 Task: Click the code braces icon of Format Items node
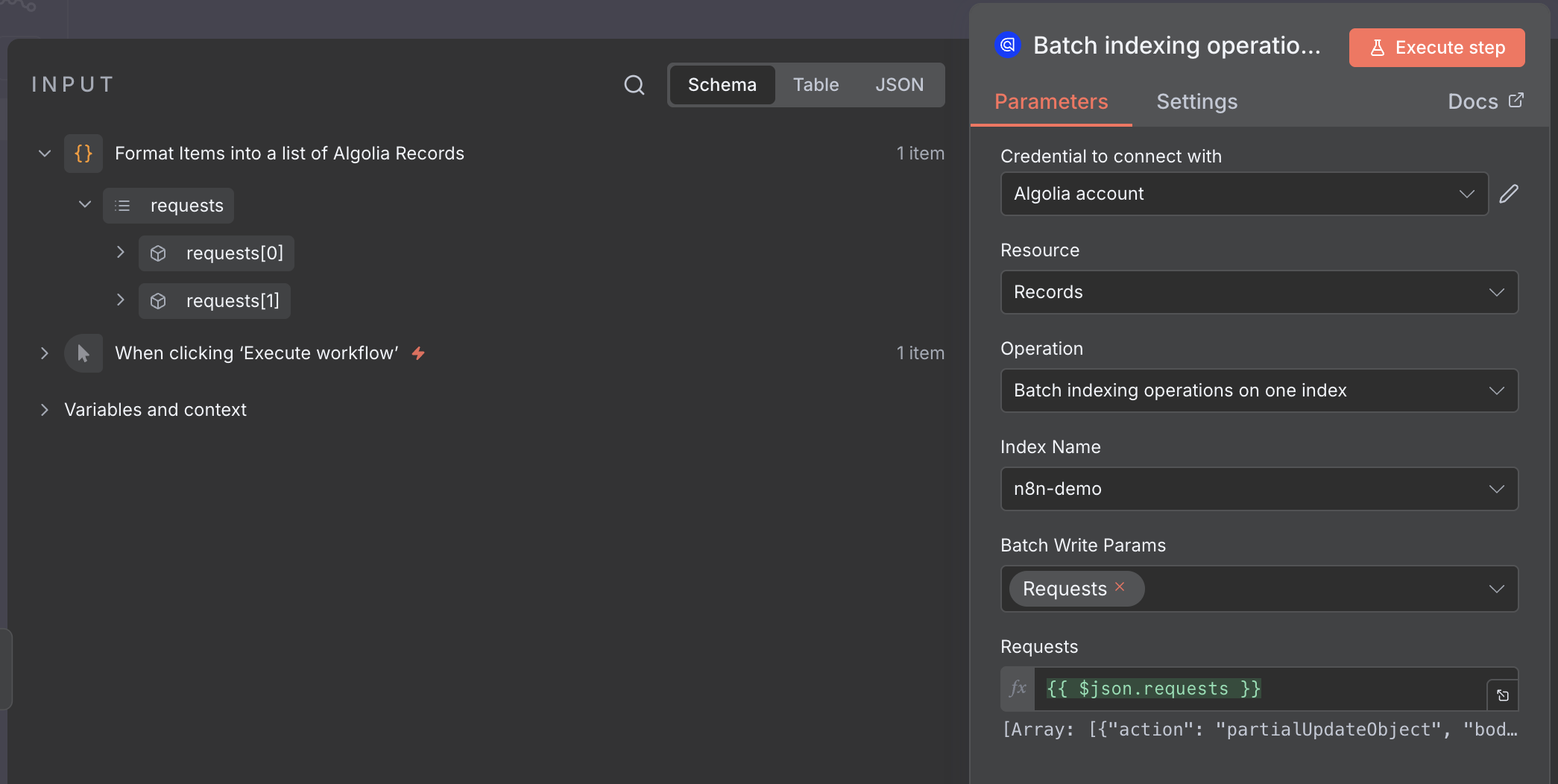pyautogui.click(x=83, y=154)
